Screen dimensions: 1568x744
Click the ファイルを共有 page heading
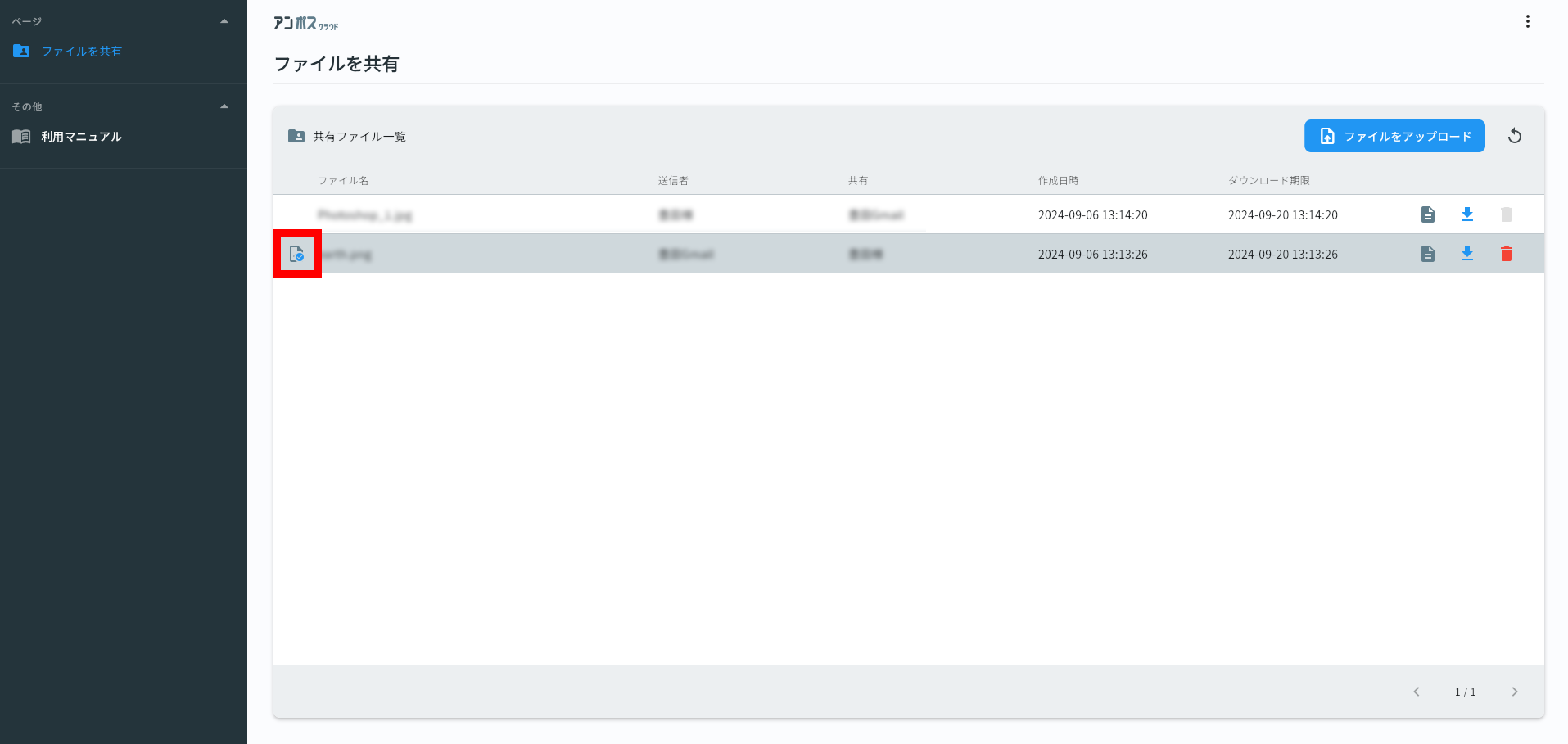tap(336, 64)
